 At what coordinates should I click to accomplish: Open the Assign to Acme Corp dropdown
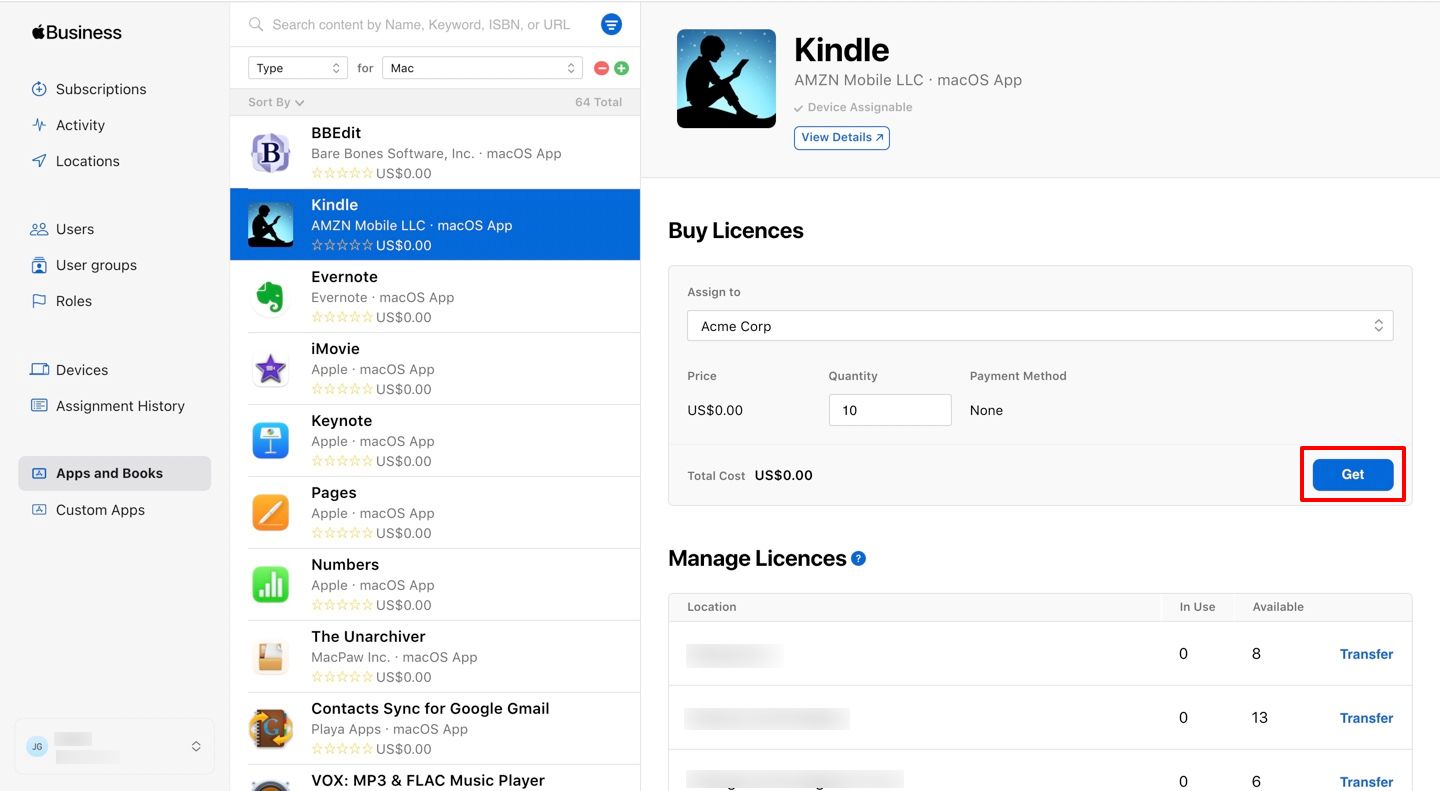click(1040, 326)
